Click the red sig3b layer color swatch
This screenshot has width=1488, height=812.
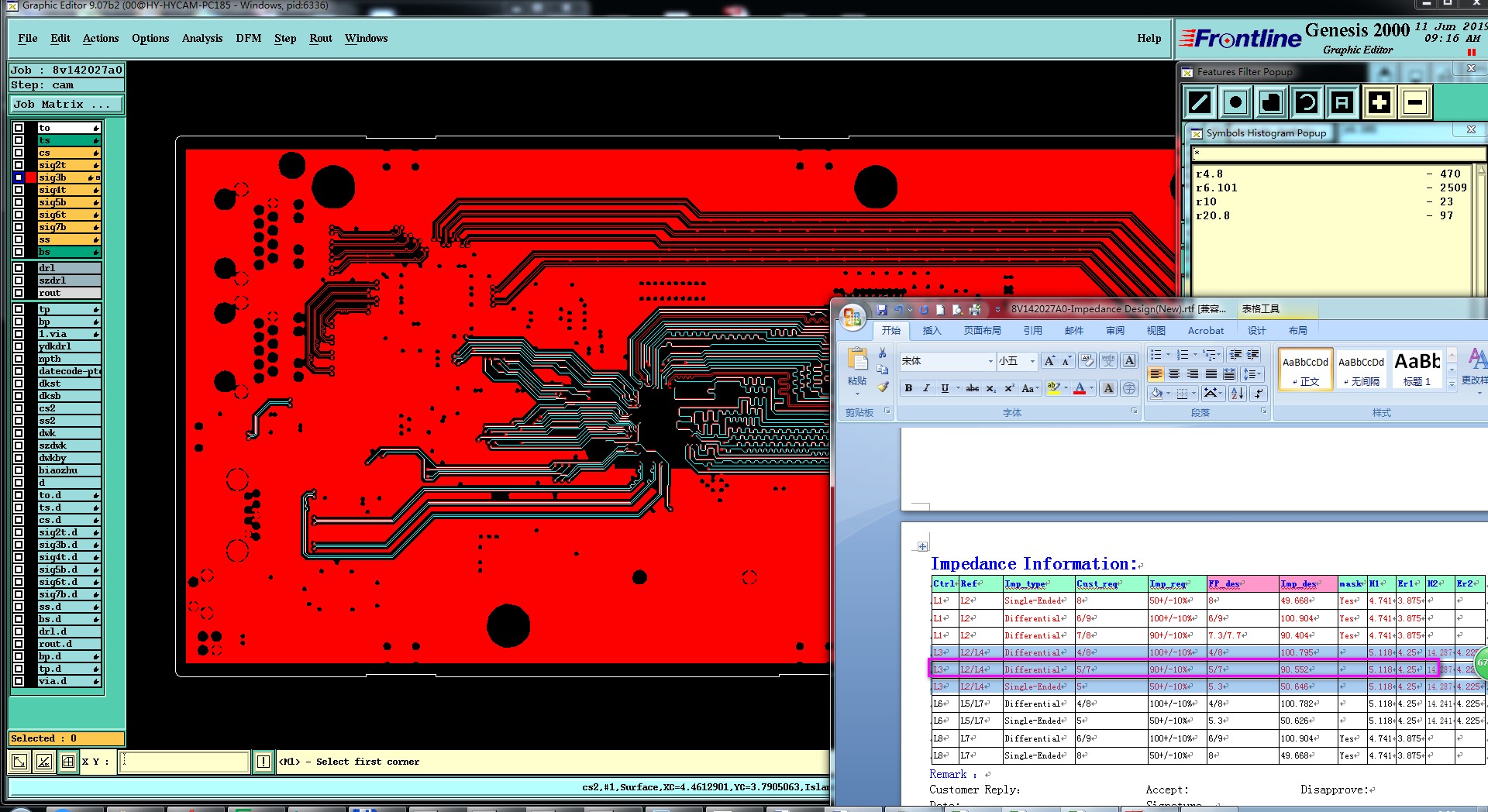coord(31,177)
